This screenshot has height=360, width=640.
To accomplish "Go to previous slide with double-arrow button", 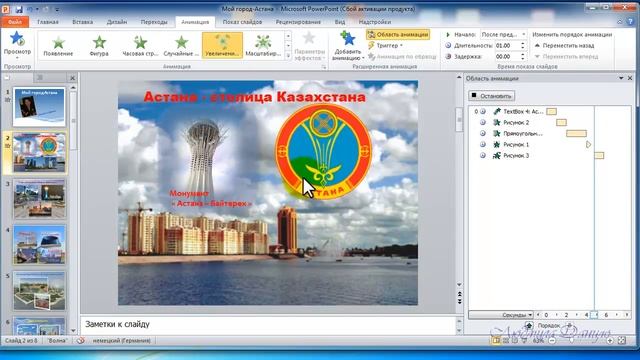I will coord(460,294).
